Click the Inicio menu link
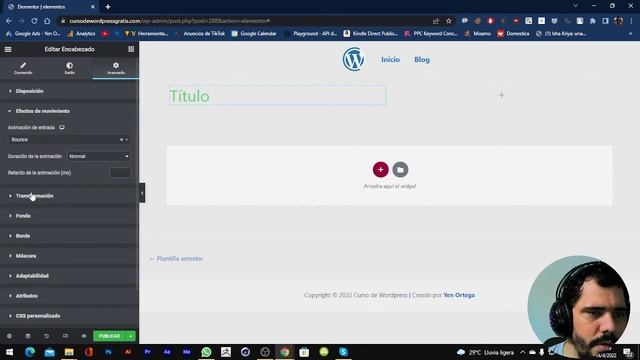 click(x=391, y=60)
